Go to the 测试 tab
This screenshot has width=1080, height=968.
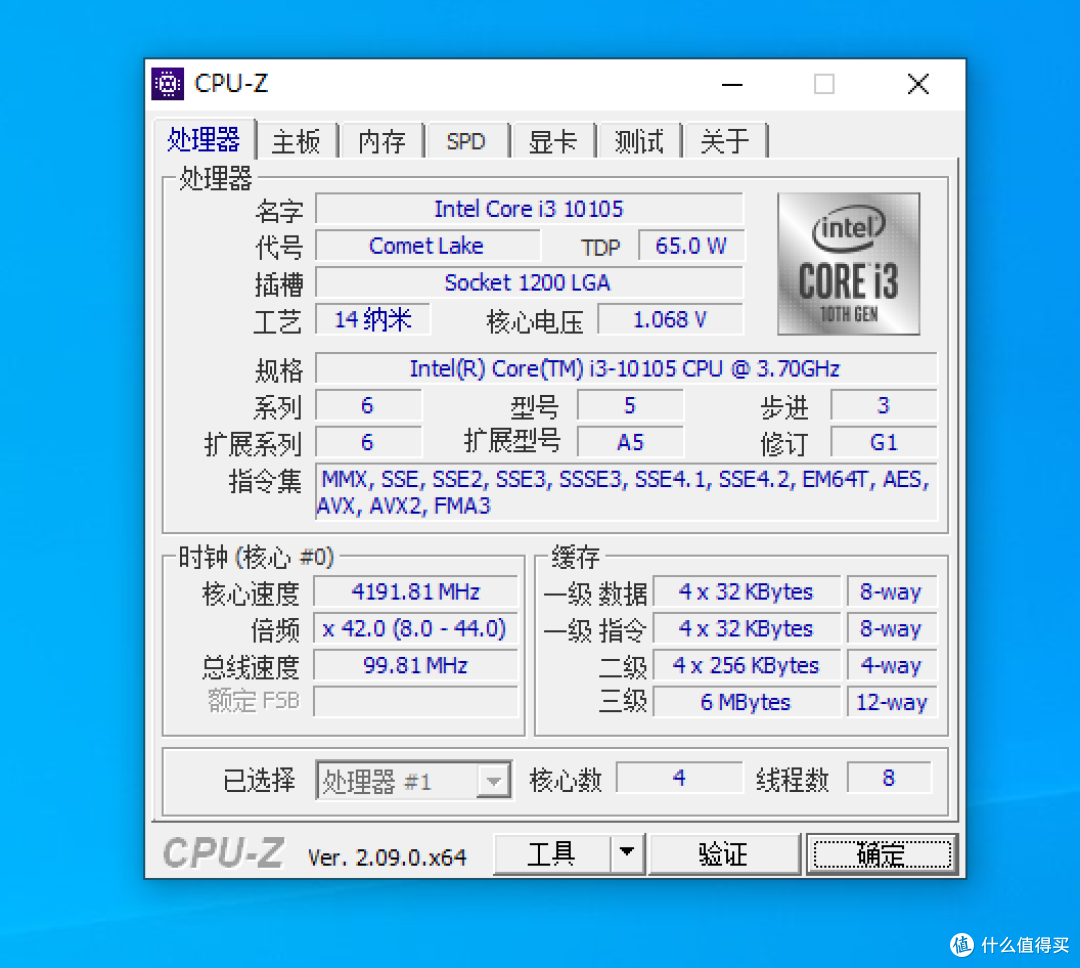(x=638, y=142)
